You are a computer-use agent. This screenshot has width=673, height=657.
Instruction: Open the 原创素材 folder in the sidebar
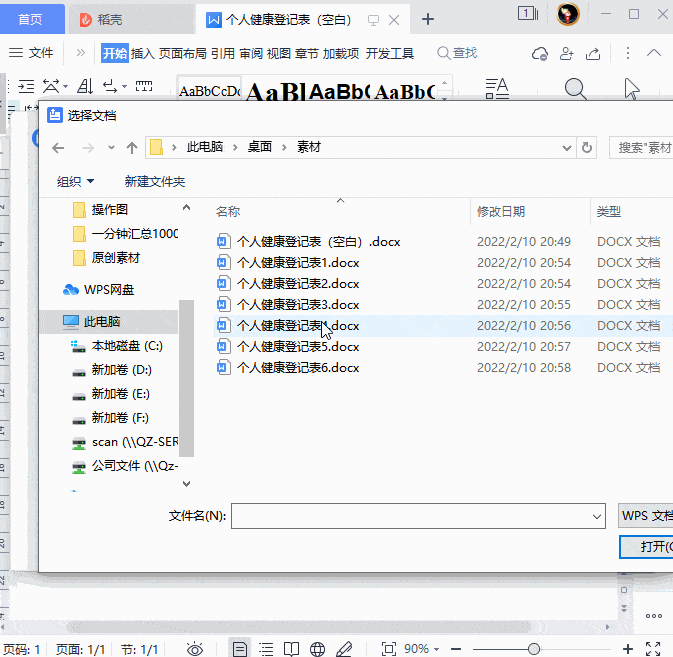[x=106, y=258]
